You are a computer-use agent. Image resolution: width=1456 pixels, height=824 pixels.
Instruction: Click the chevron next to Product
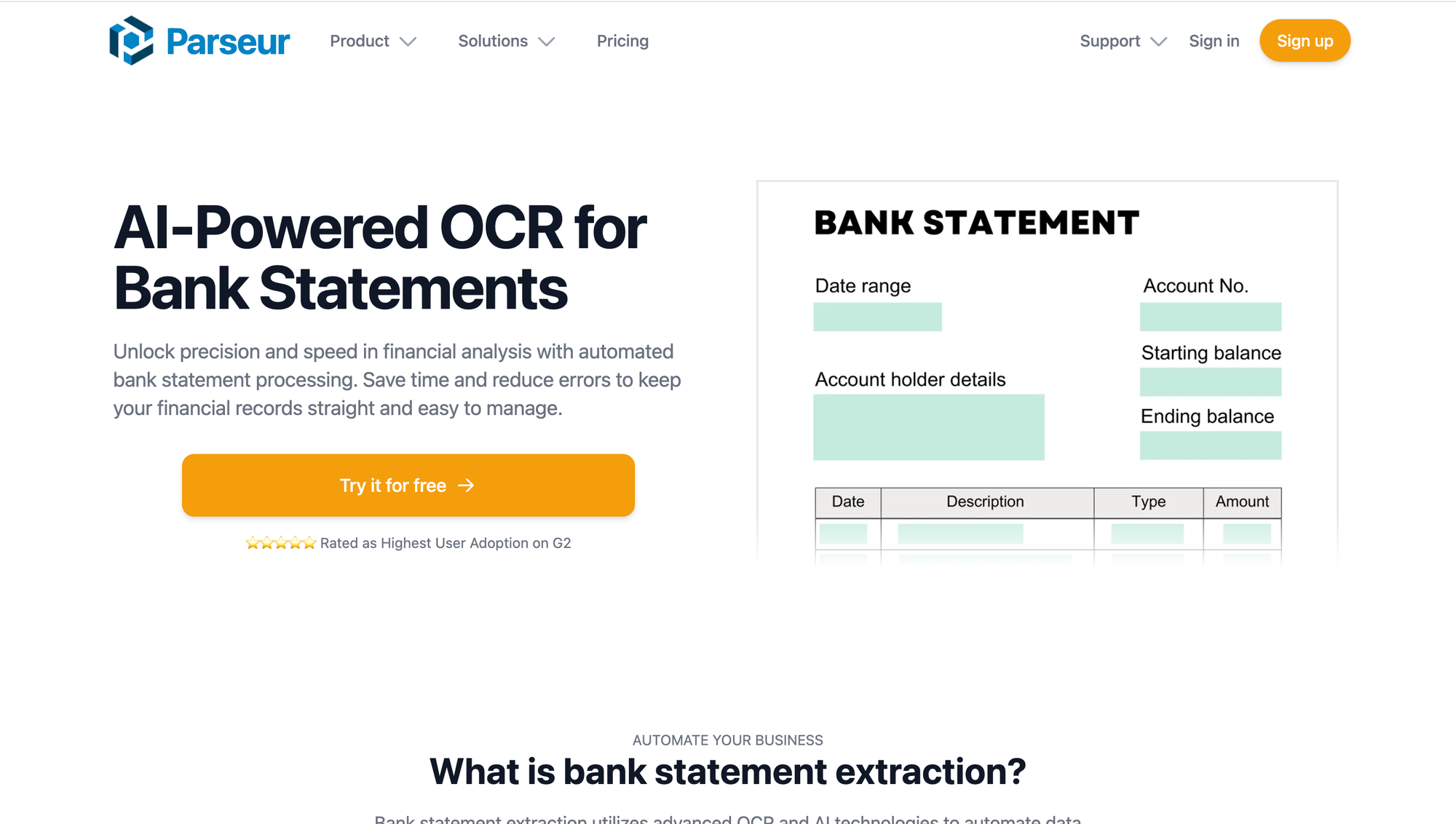coord(408,42)
